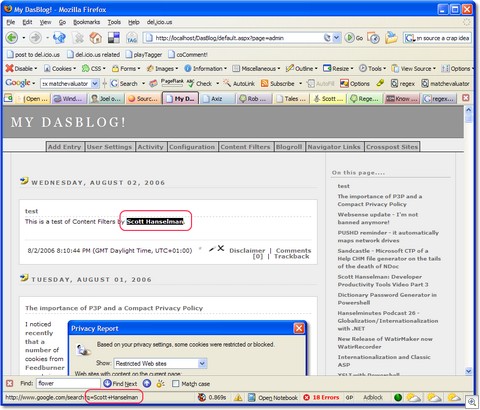Image resolution: width=480 pixels, height=410 pixels.
Task: Toggle the Highlight all icon in find bar
Action: 160,384
